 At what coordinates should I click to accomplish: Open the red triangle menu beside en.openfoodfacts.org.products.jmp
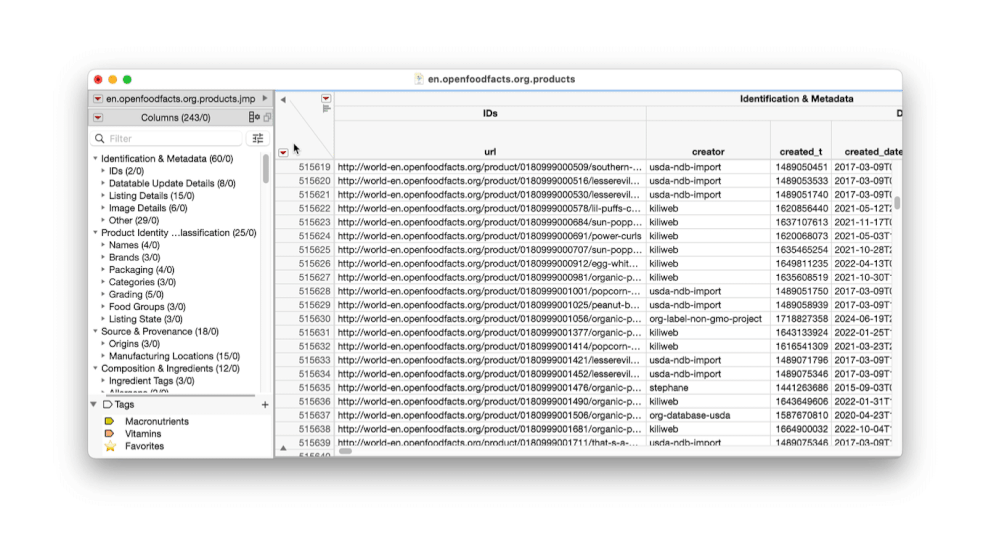(x=97, y=99)
